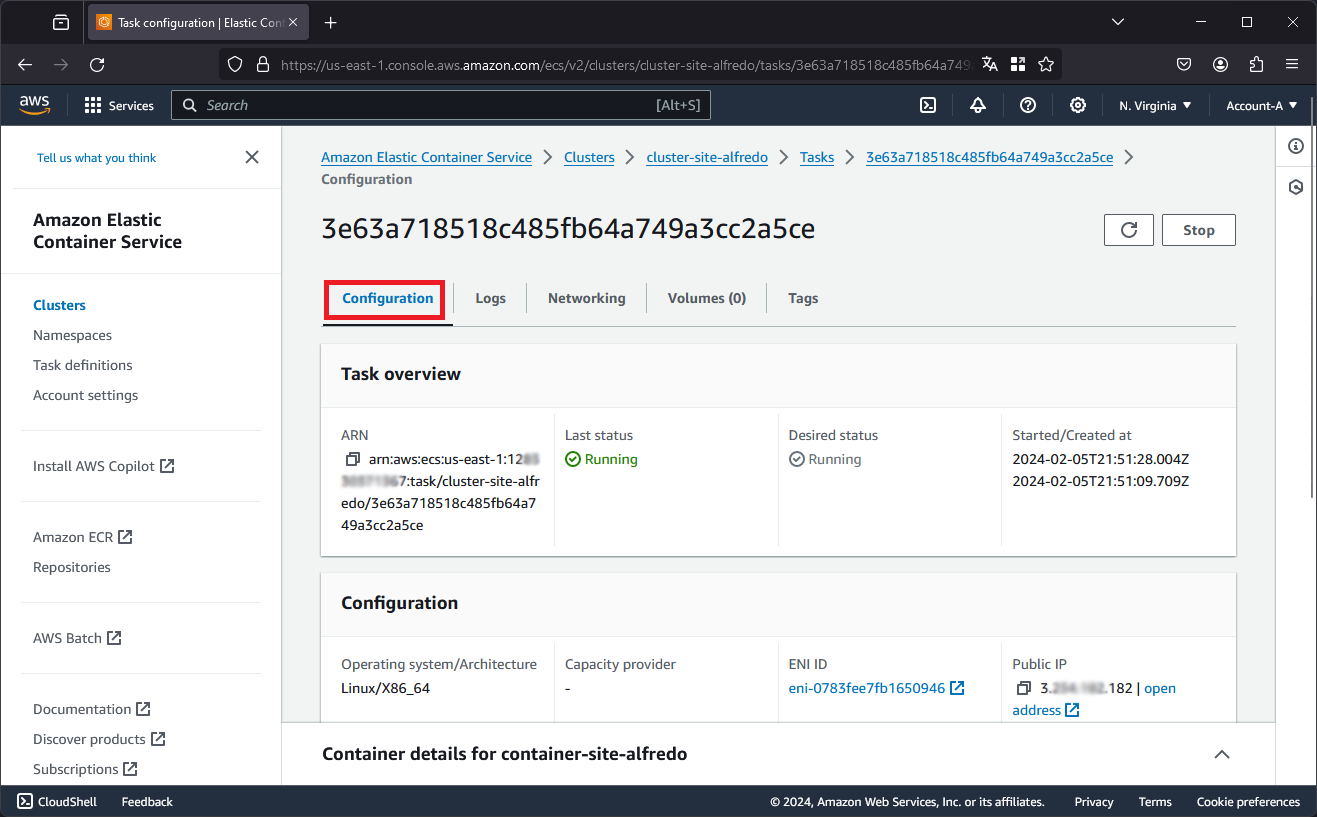This screenshot has width=1317, height=817.
Task: Click the translate page icon
Action: pos(990,64)
